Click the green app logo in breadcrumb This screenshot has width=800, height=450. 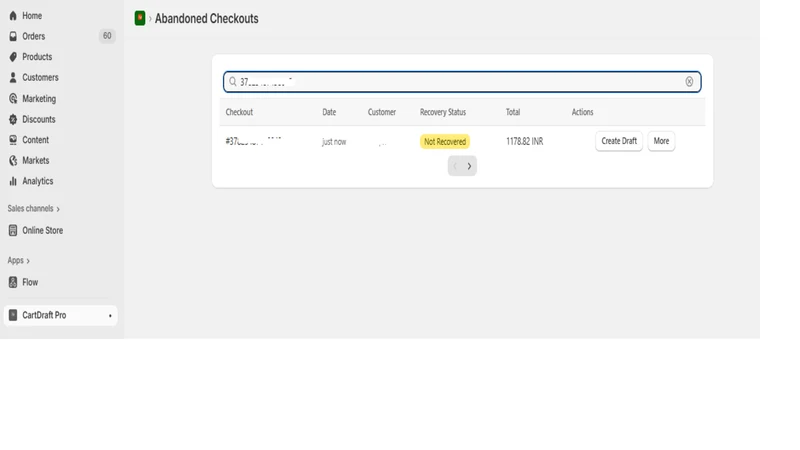140,18
